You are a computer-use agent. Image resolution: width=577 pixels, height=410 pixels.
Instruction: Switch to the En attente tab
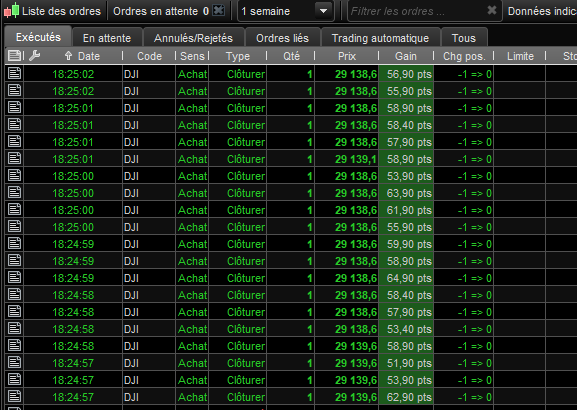point(107,38)
